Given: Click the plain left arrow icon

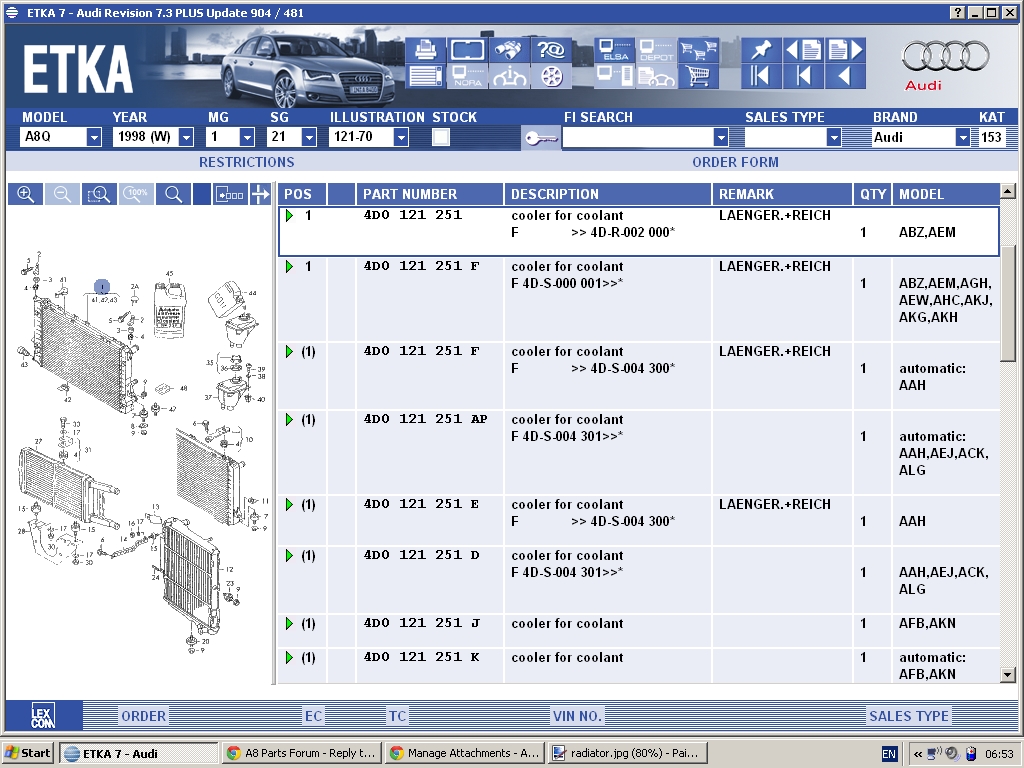Looking at the screenshot, I should point(844,76).
